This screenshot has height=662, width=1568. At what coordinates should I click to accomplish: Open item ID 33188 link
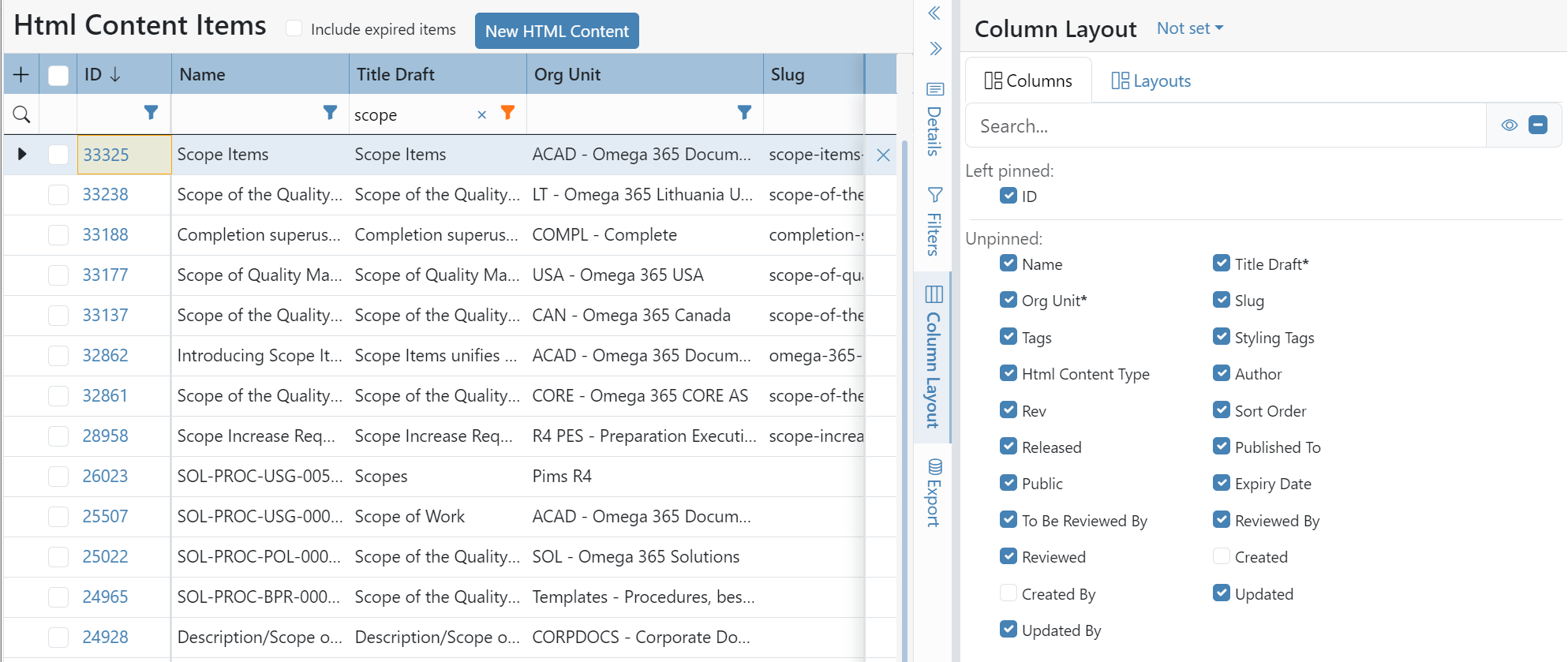[106, 235]
